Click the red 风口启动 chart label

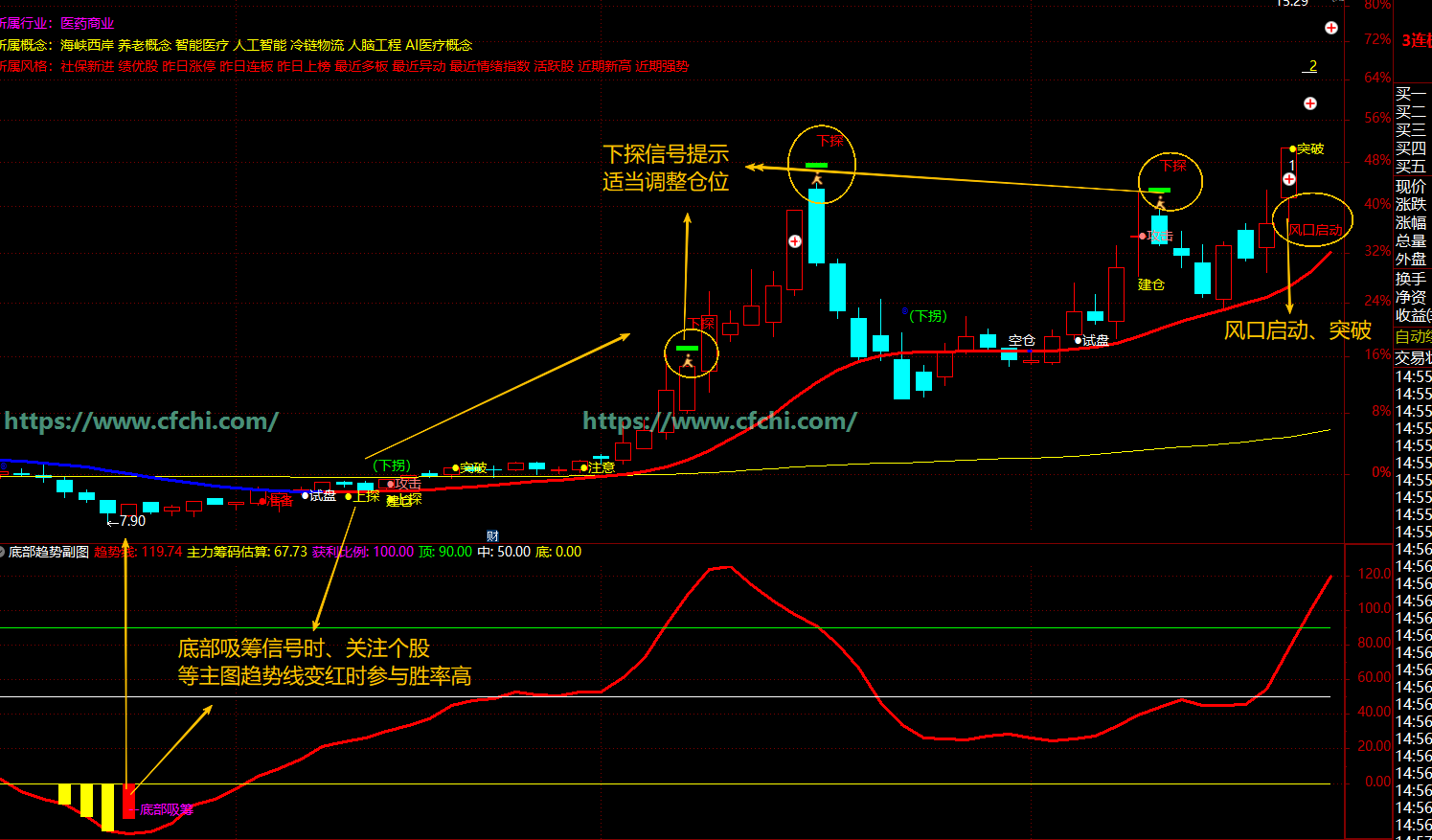point(1316,229)
